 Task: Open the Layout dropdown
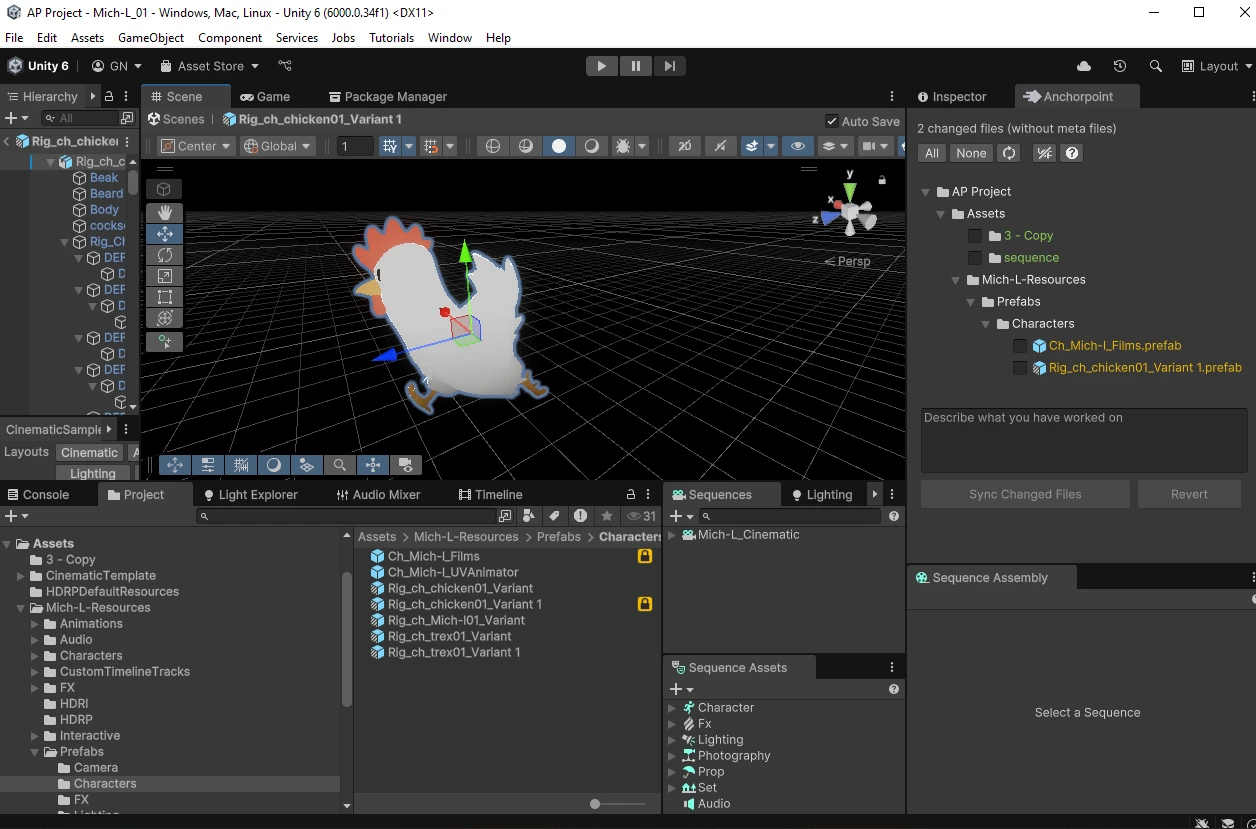pyautogui.click(x=1217, y=66)
